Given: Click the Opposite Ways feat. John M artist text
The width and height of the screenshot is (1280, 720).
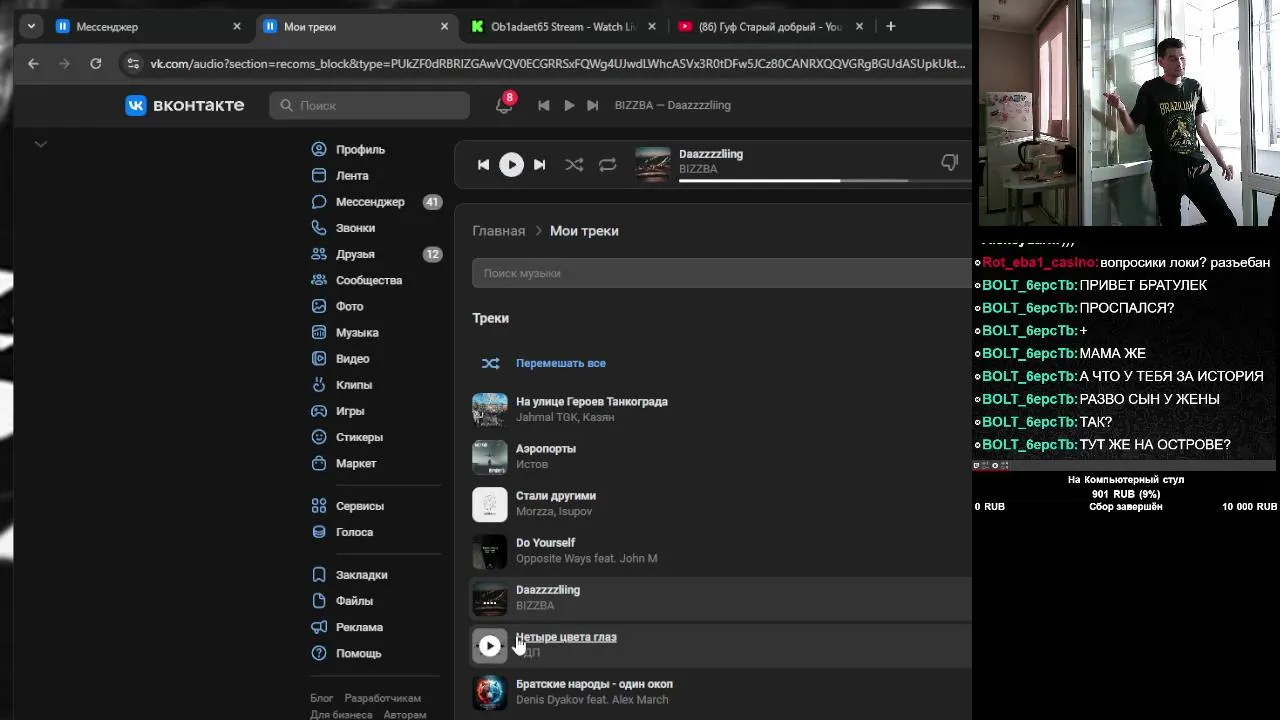Looking at the screenshot, I should tap(586, 559).
